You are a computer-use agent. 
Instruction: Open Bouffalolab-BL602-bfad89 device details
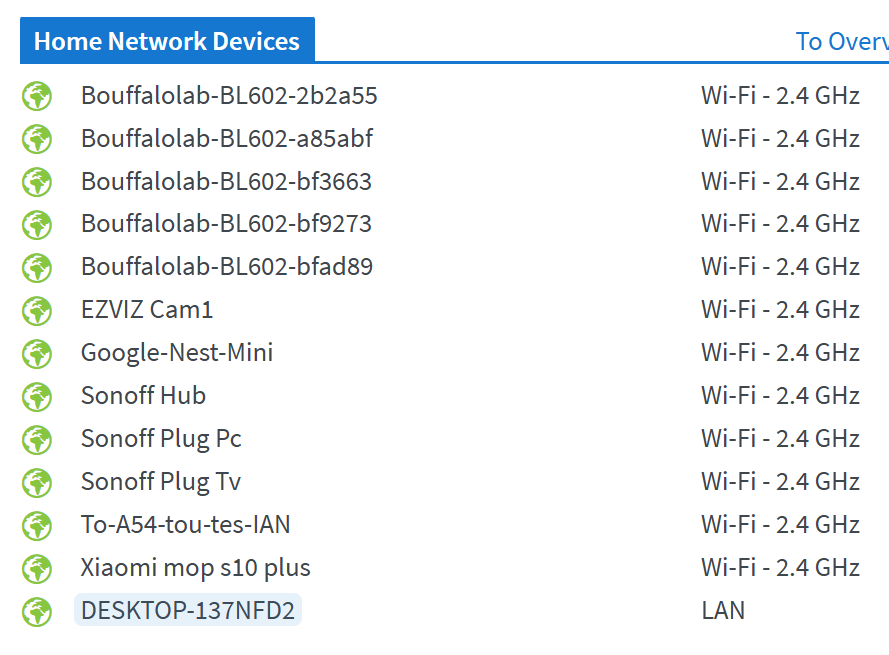pyautogui.click(x=227, y=267)
